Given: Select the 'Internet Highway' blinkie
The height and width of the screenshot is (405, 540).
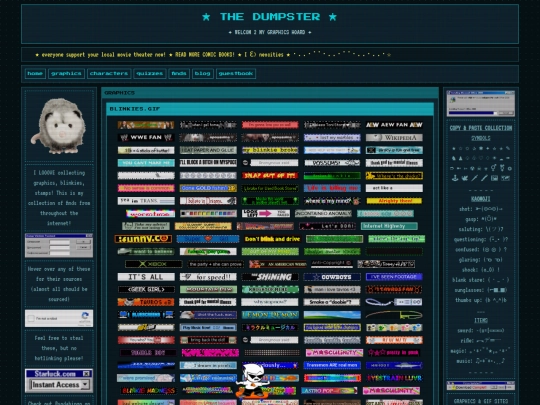Looking at the screenshot, I should 389,226.
